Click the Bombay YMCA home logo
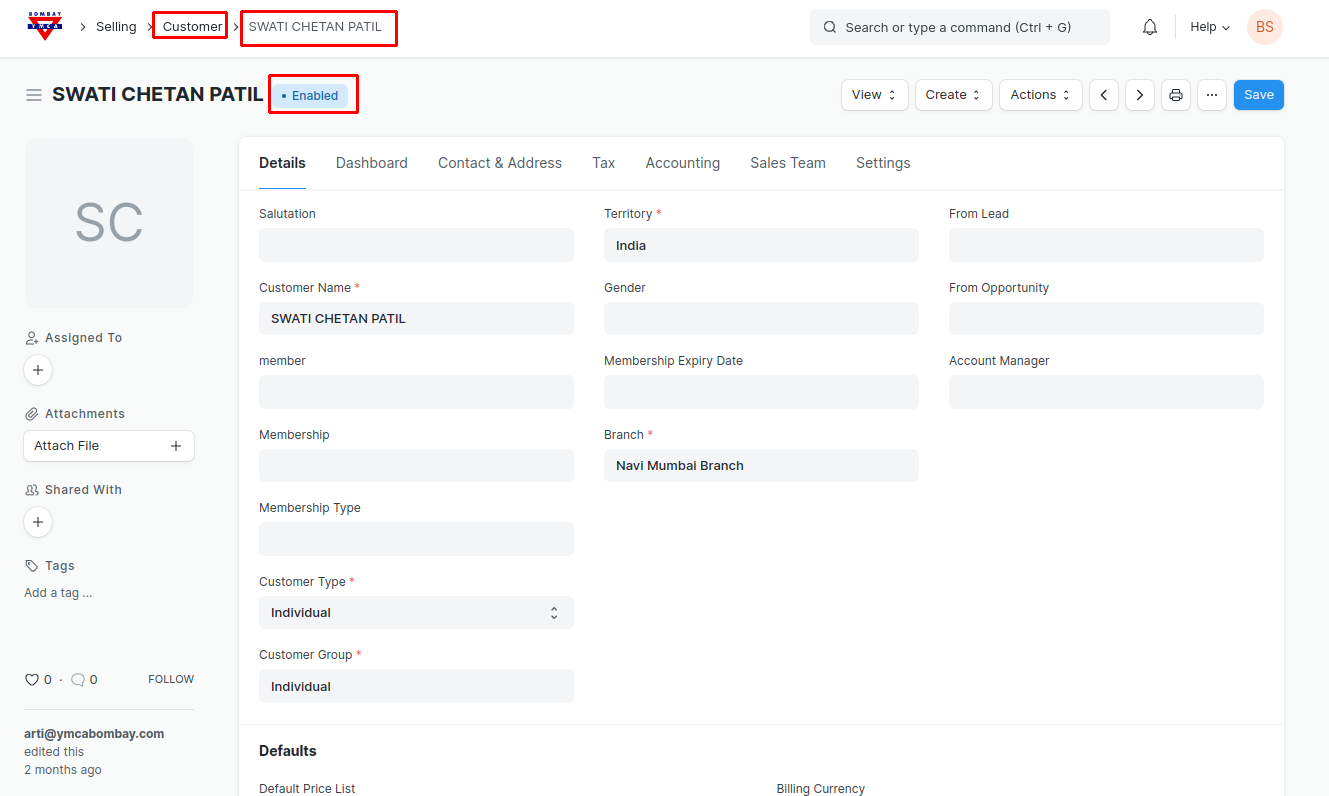 point(44,27)
